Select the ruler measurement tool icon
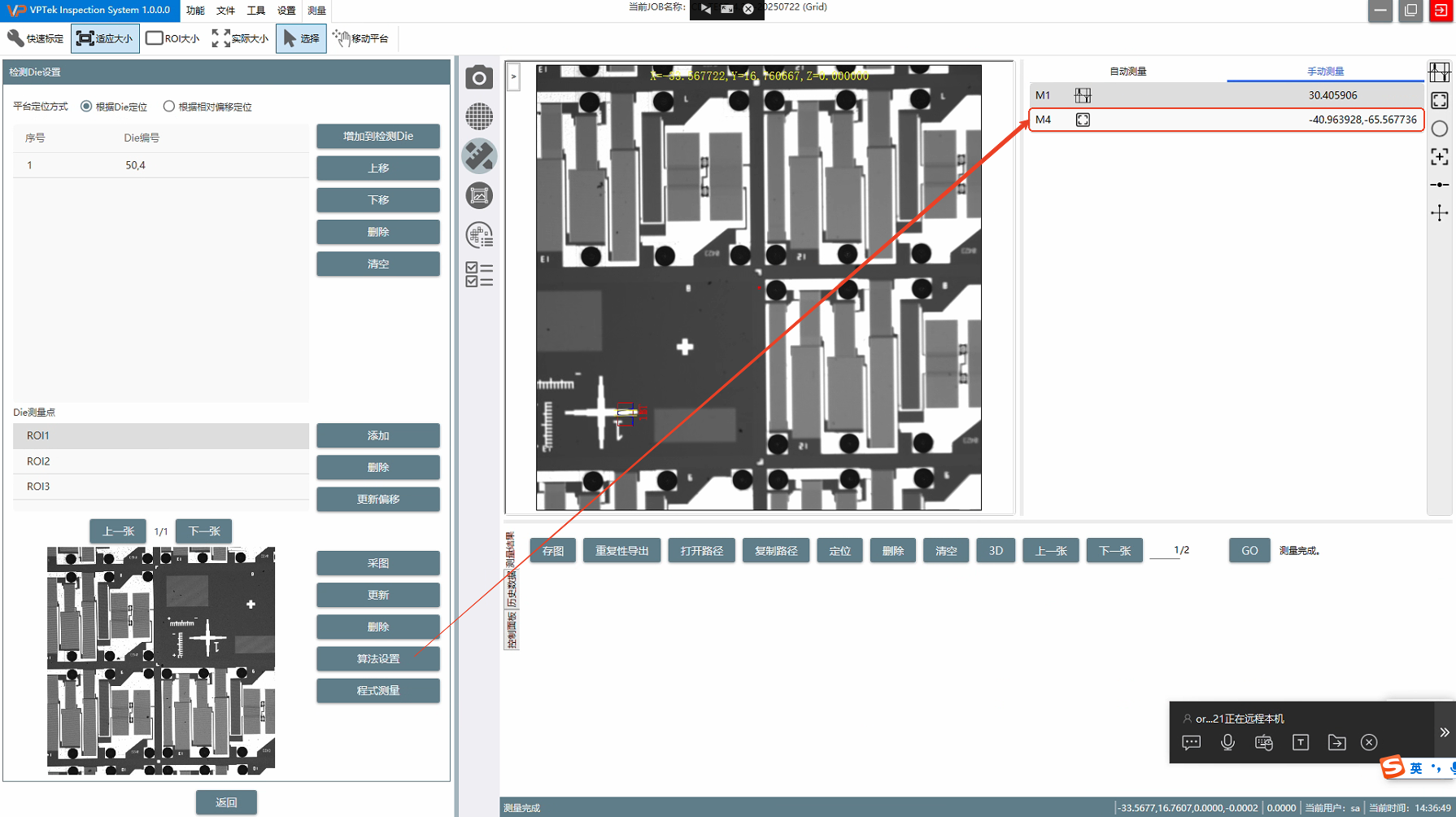The height and width of the screenshot is (817, 1456). [x=479, y=156]
